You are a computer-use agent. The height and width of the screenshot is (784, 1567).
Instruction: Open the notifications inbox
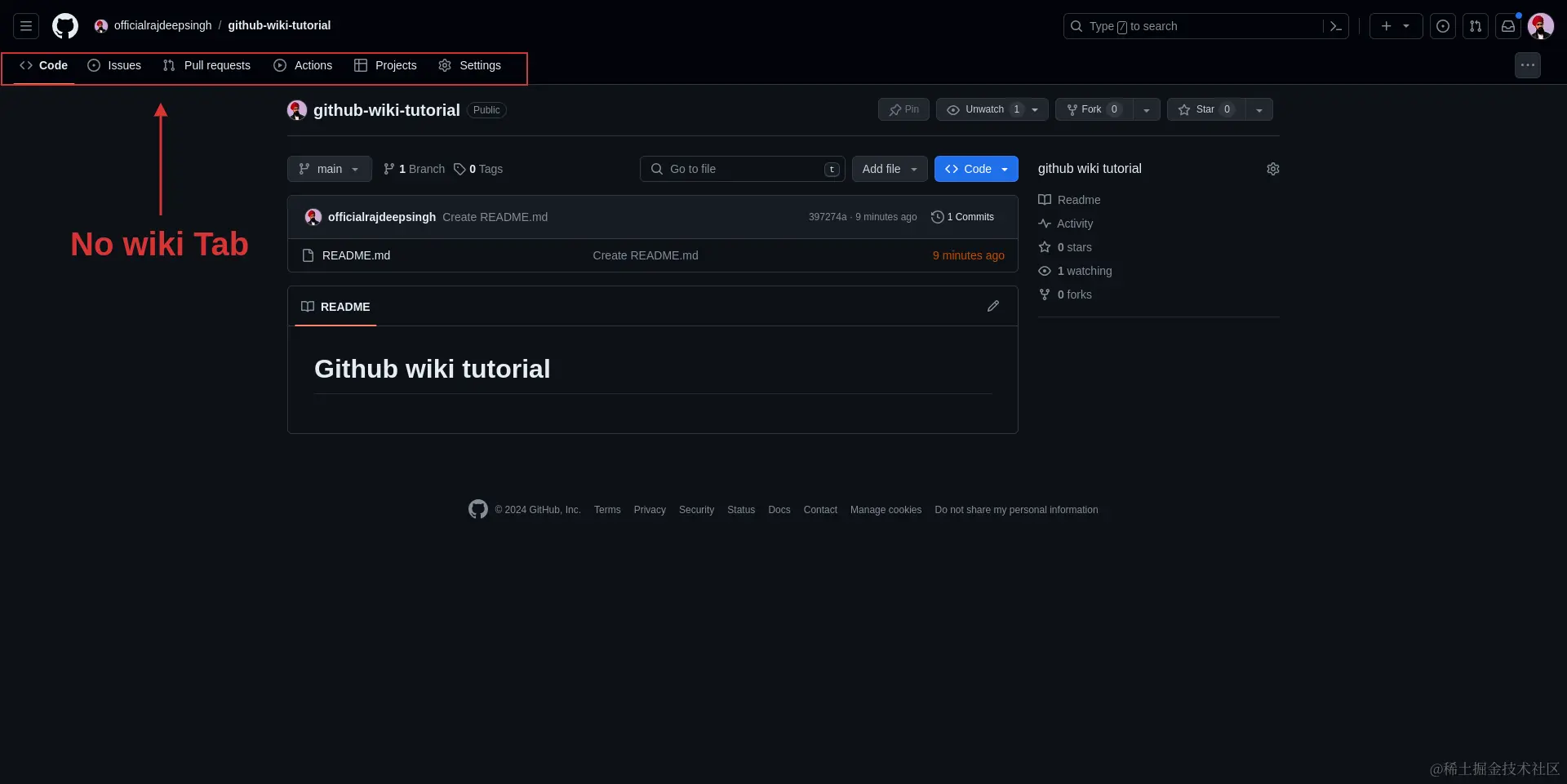1508,26
